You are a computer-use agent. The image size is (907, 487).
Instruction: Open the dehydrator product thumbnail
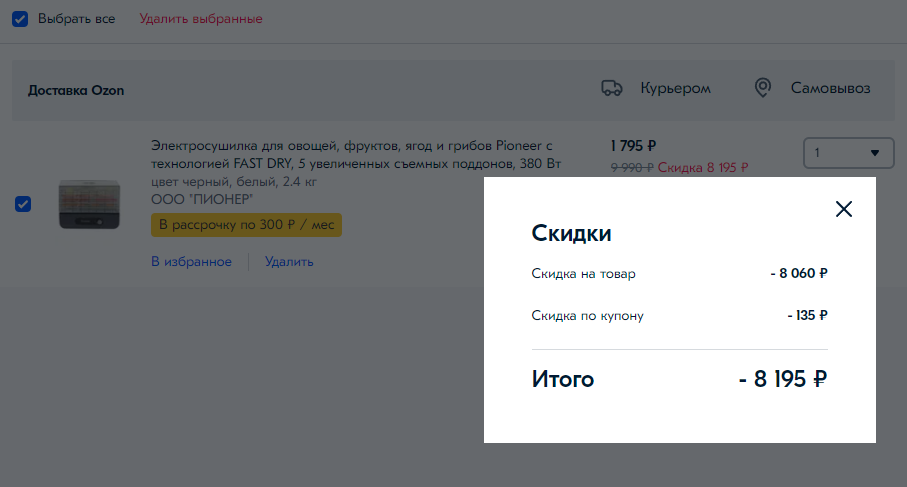(90, 204)
